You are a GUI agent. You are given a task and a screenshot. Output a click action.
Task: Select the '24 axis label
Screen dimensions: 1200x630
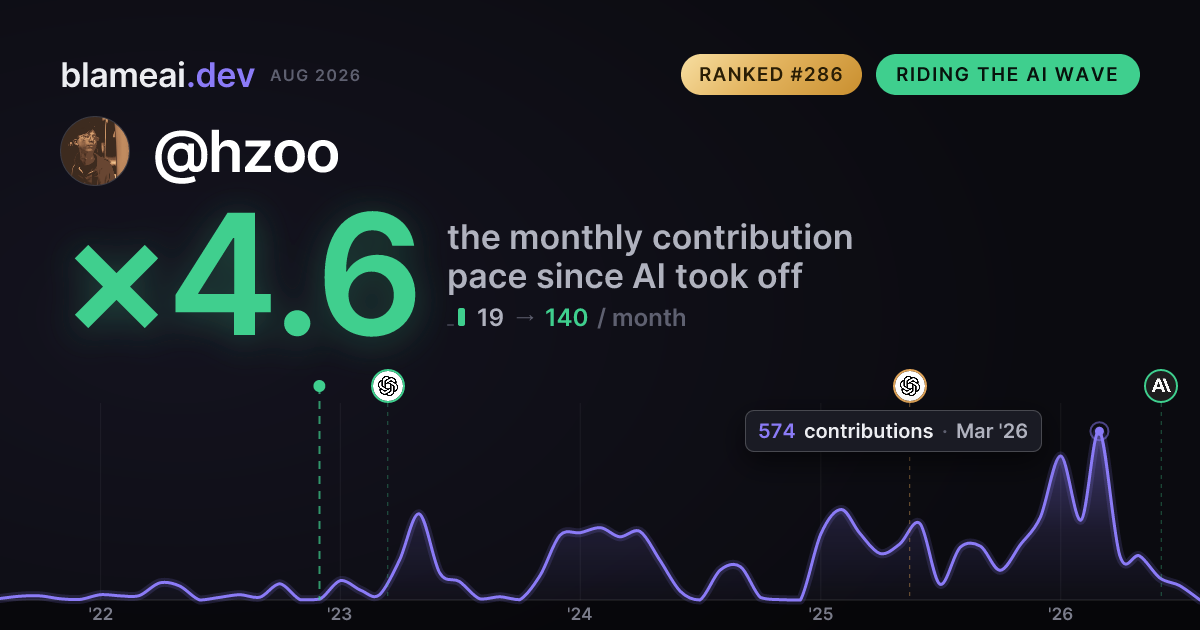[580, 613]
